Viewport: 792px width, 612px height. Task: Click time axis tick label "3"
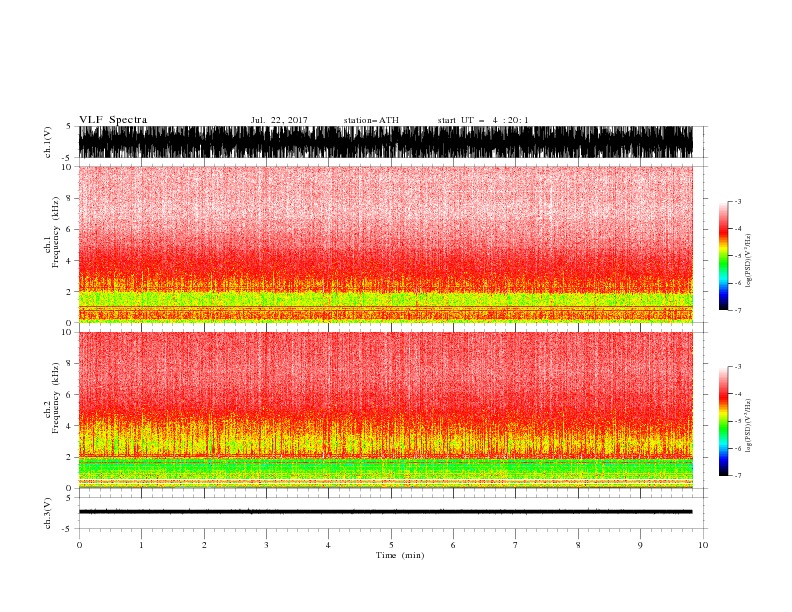[x=266, y=545]
